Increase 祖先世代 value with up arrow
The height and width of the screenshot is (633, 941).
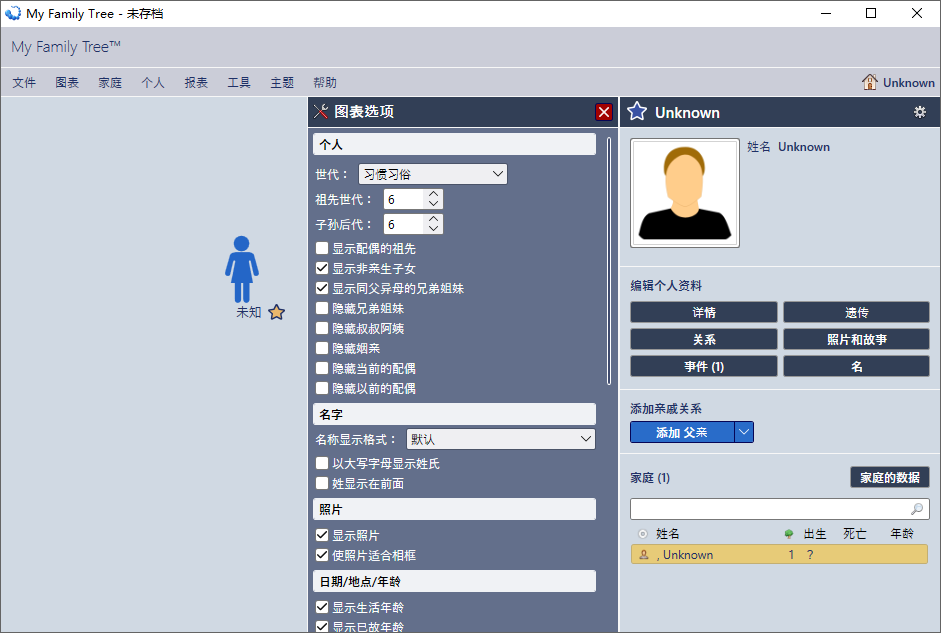[433, 194]
